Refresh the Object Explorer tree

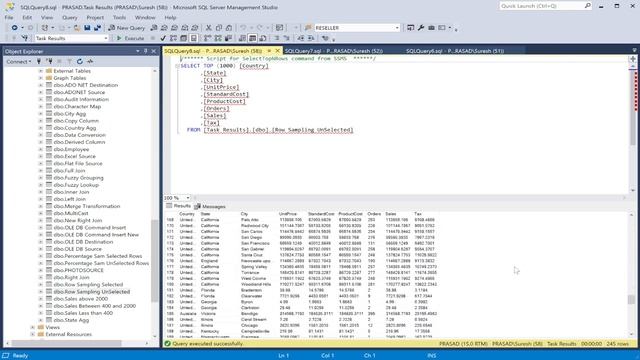point(80,61)
